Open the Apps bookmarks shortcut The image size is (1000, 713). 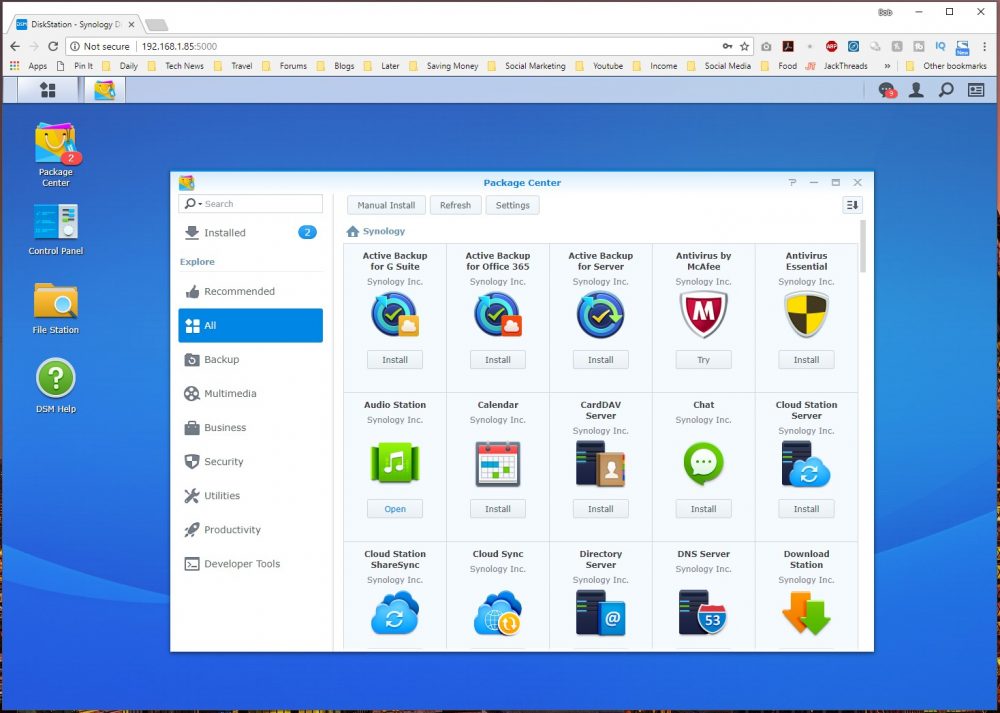[29, 66]
